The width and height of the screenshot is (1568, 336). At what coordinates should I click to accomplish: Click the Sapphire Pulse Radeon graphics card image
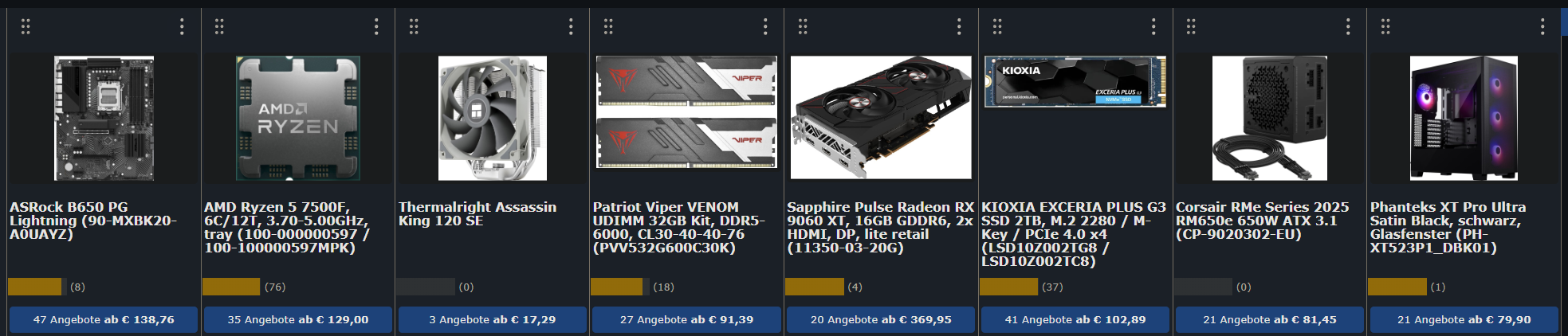pos(881,117)
